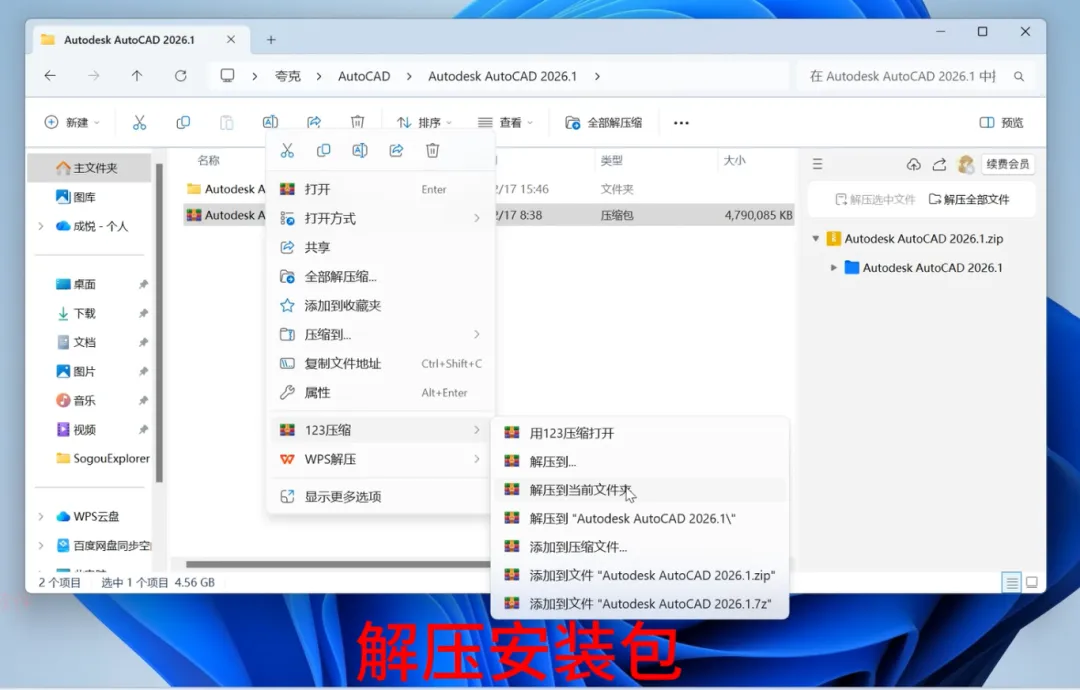The image size is (1080, 690).
Task: Select 打开 in the context menu
Action: (380, 189)
